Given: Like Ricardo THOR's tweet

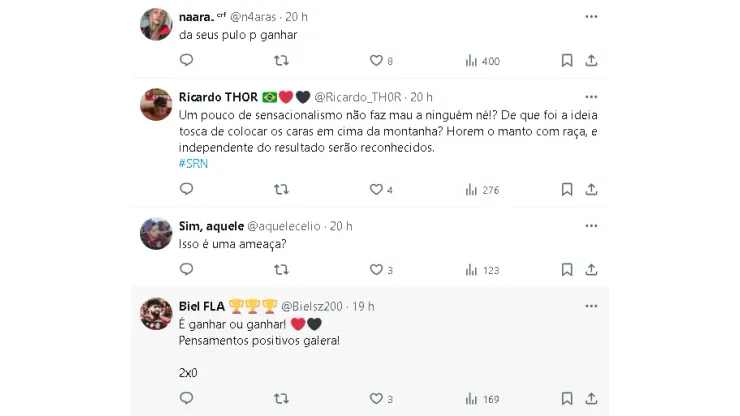Looking at the screenshot, I should (376, 190).
